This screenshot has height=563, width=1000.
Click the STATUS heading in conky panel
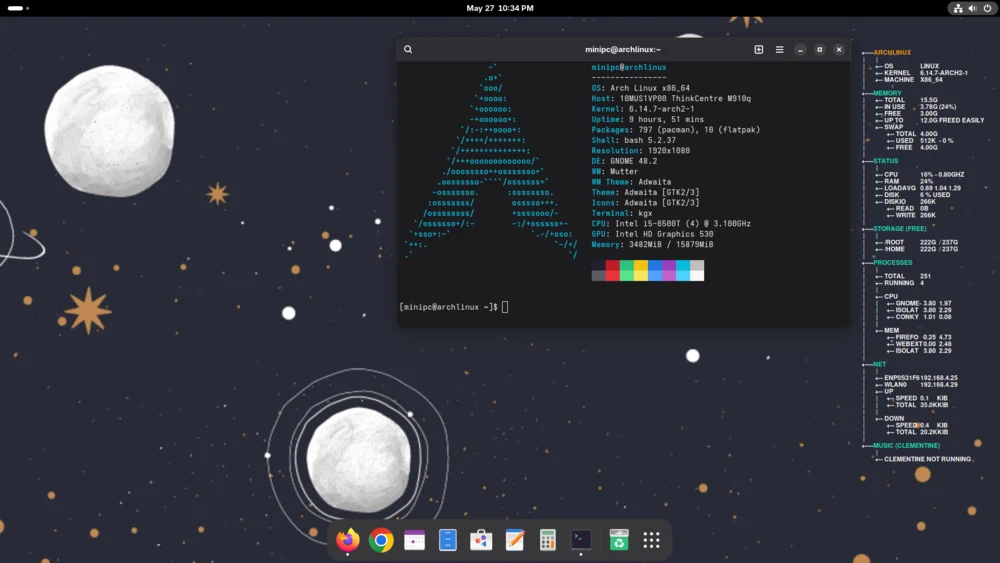point(885,161)
